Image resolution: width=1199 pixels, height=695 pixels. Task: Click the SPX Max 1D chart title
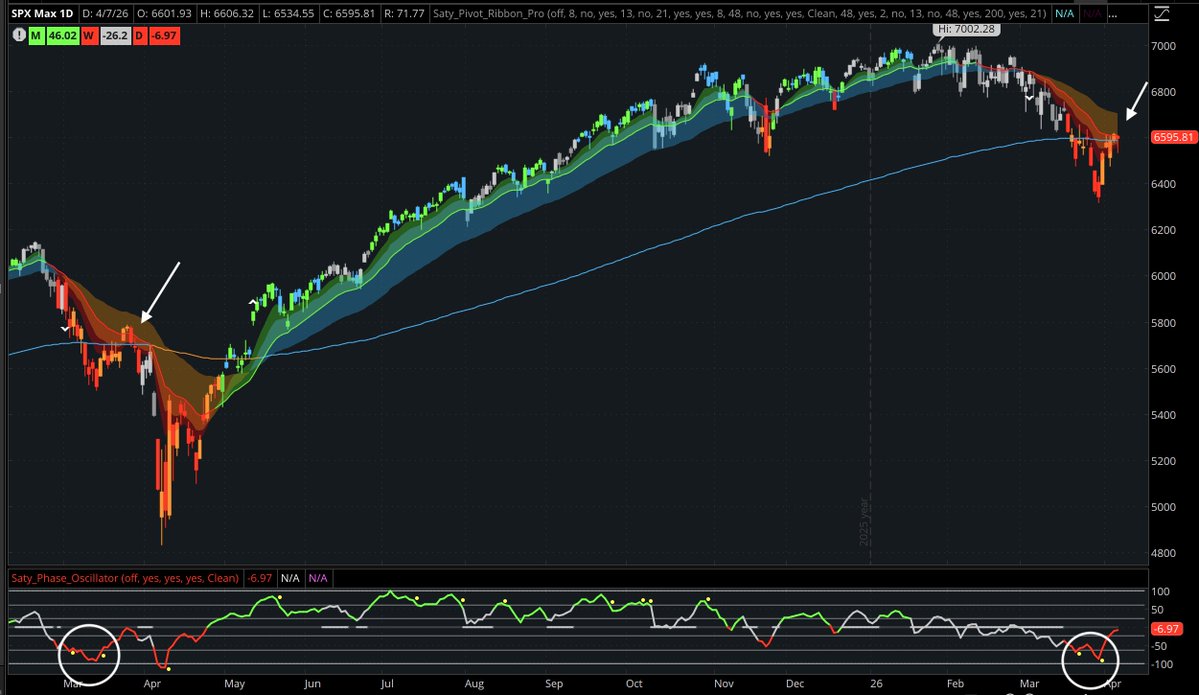(42, 14)
